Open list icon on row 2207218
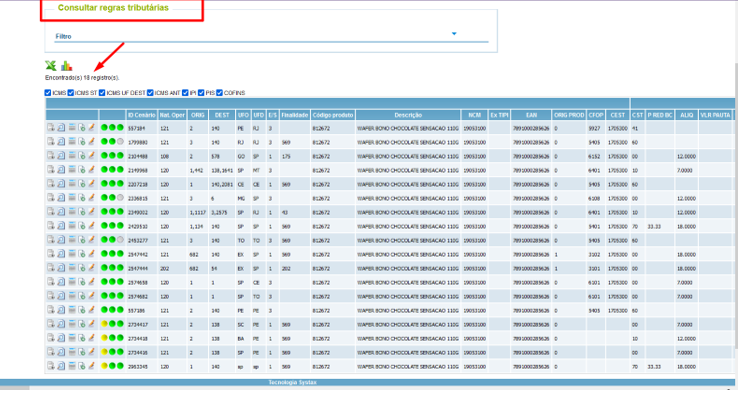Viewport: 742px width, 397px height. point(72,184)
